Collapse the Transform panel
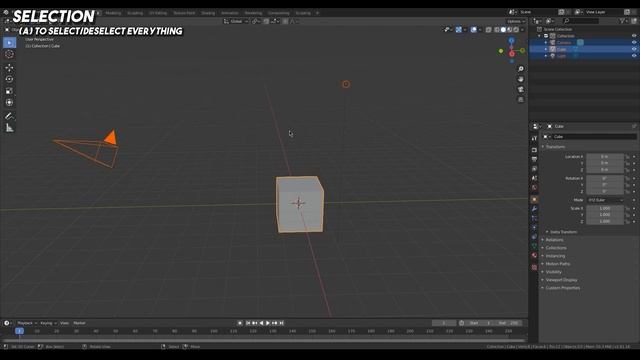 click(554, 147)
